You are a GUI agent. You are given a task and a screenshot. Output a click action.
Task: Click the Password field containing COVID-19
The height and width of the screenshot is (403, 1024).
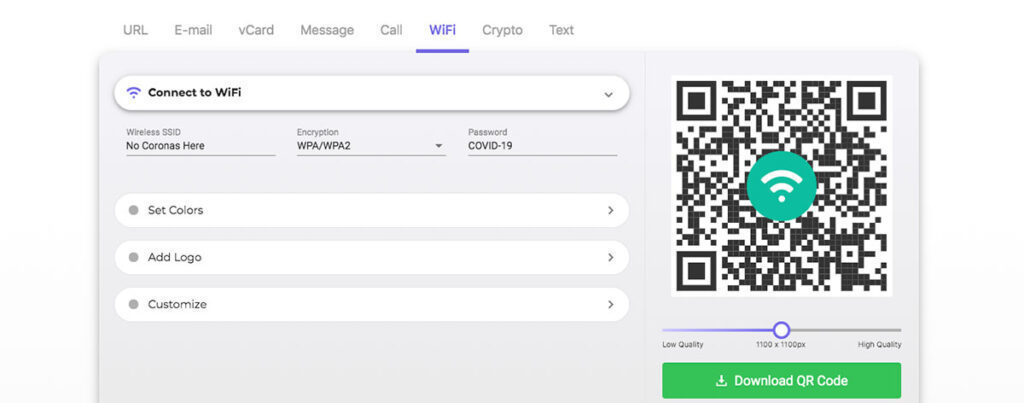tap(542, 146)
